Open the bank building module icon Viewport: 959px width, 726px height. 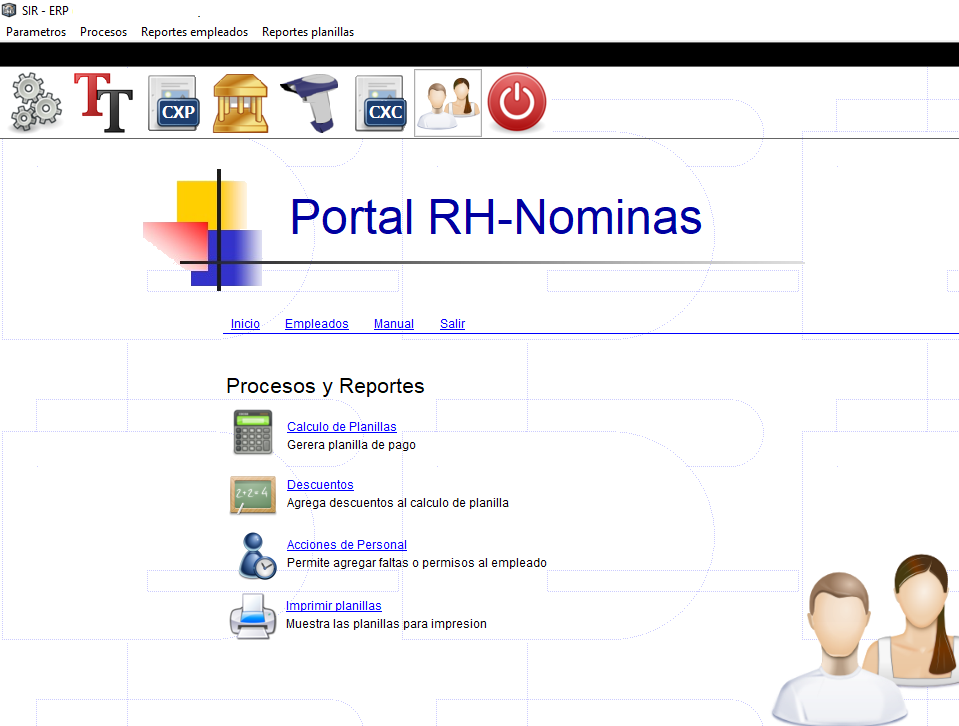pos(240,103)
